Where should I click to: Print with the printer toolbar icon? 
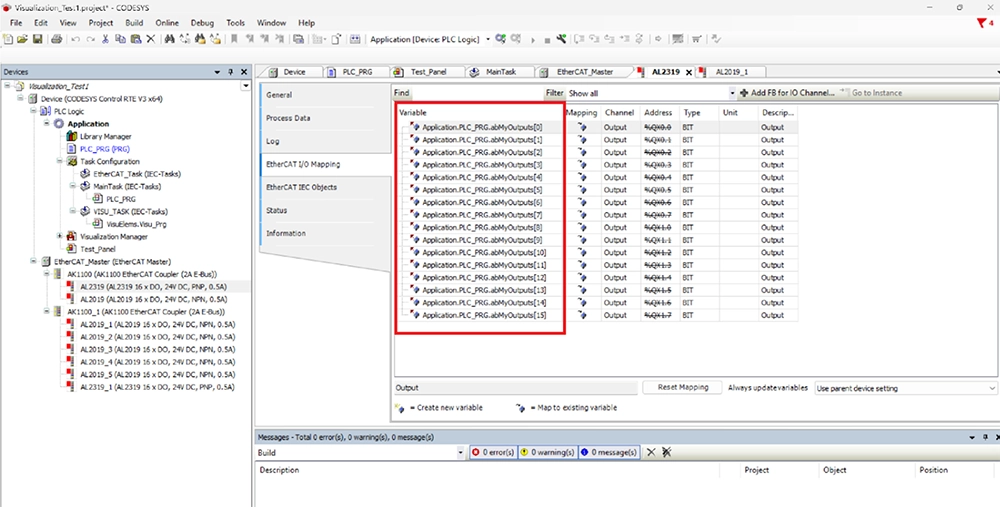pyautogui.click(x=56, y=40)
